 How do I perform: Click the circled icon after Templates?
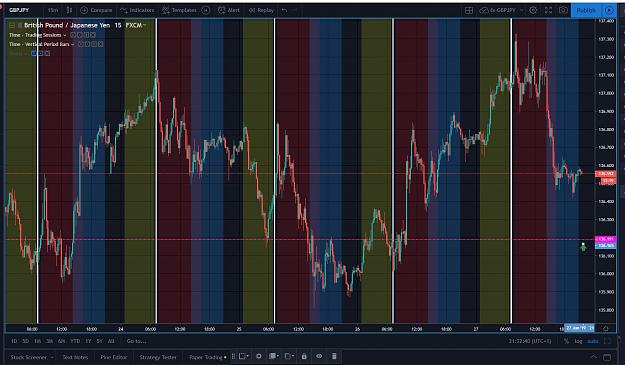[x=206, y=10]
